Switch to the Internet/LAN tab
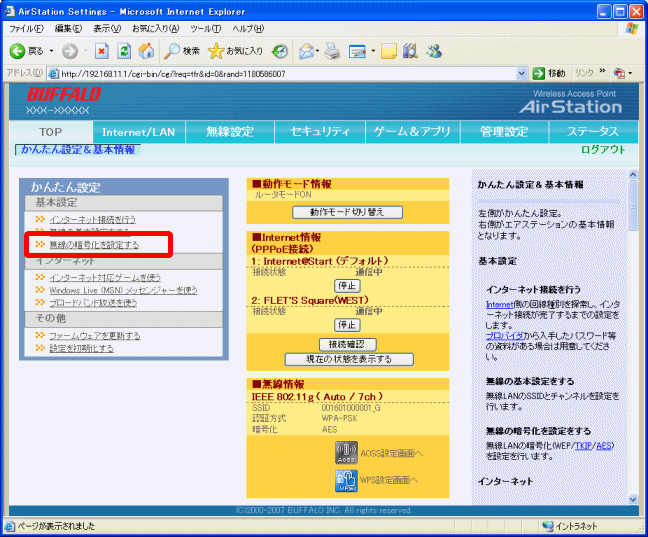The height and width of the screenshot is (537, 648). pyautogui.click(x=139, y=132)
